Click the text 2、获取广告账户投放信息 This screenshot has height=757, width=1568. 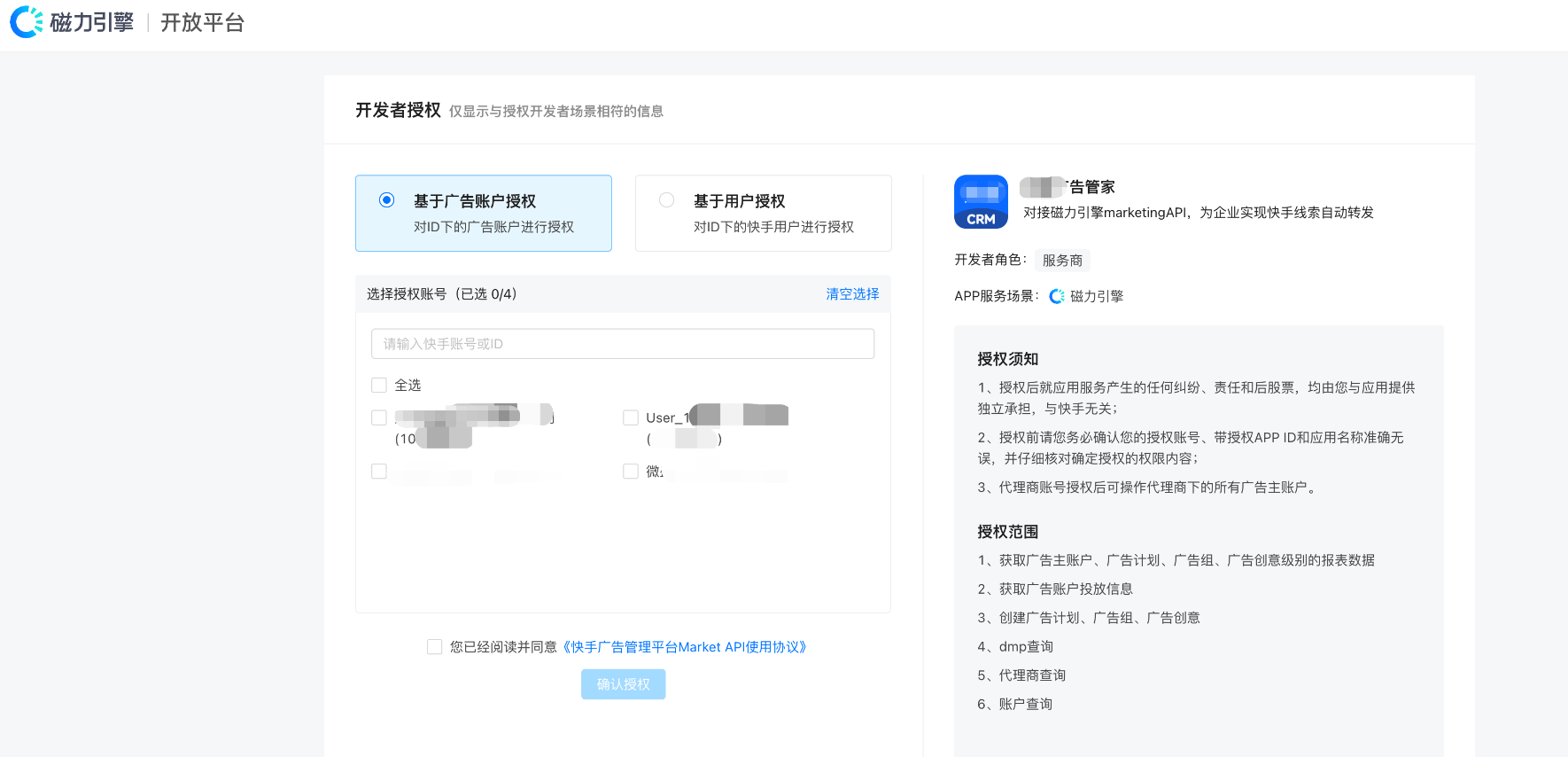tap(1055, 589)
